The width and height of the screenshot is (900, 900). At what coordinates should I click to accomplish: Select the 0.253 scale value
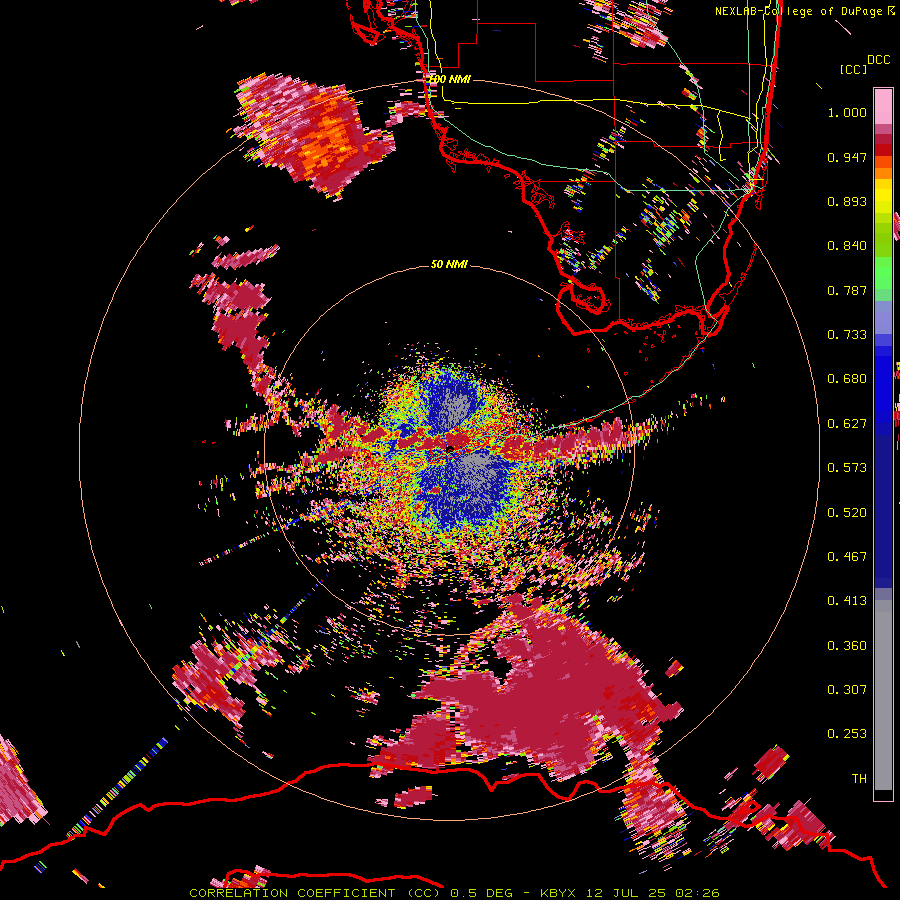click(x=847, y=734)
